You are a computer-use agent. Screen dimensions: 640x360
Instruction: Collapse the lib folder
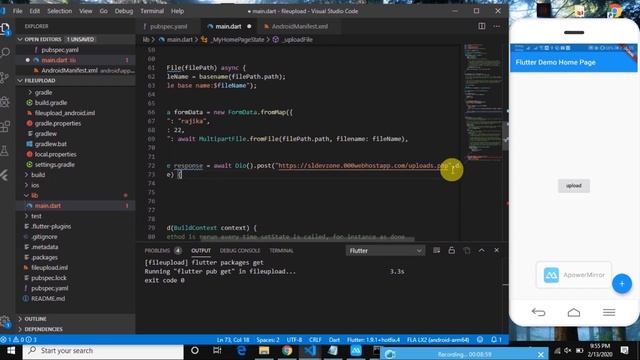[x=76, y=195]
